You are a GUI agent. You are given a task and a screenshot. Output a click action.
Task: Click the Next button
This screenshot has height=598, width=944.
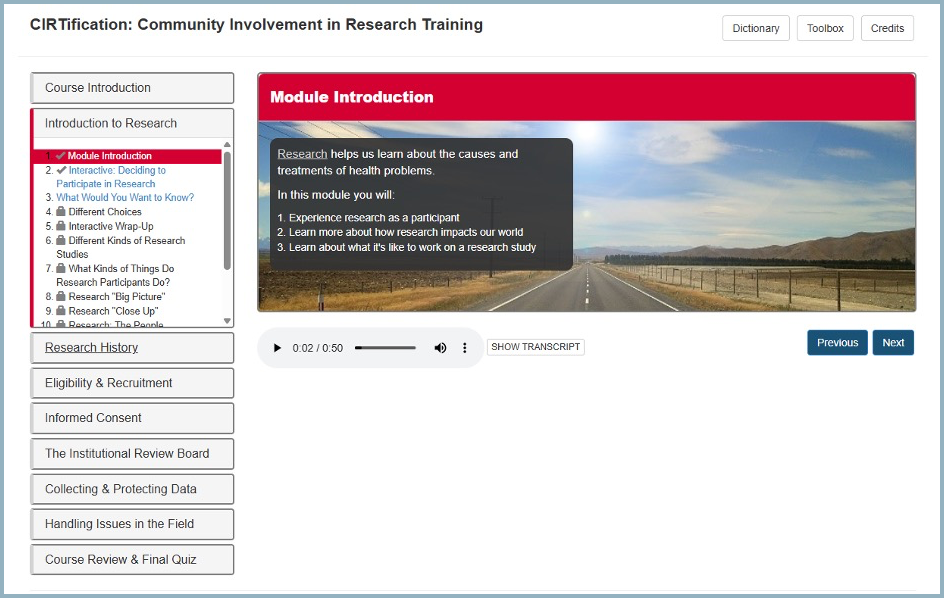click(x=893, y=342)
